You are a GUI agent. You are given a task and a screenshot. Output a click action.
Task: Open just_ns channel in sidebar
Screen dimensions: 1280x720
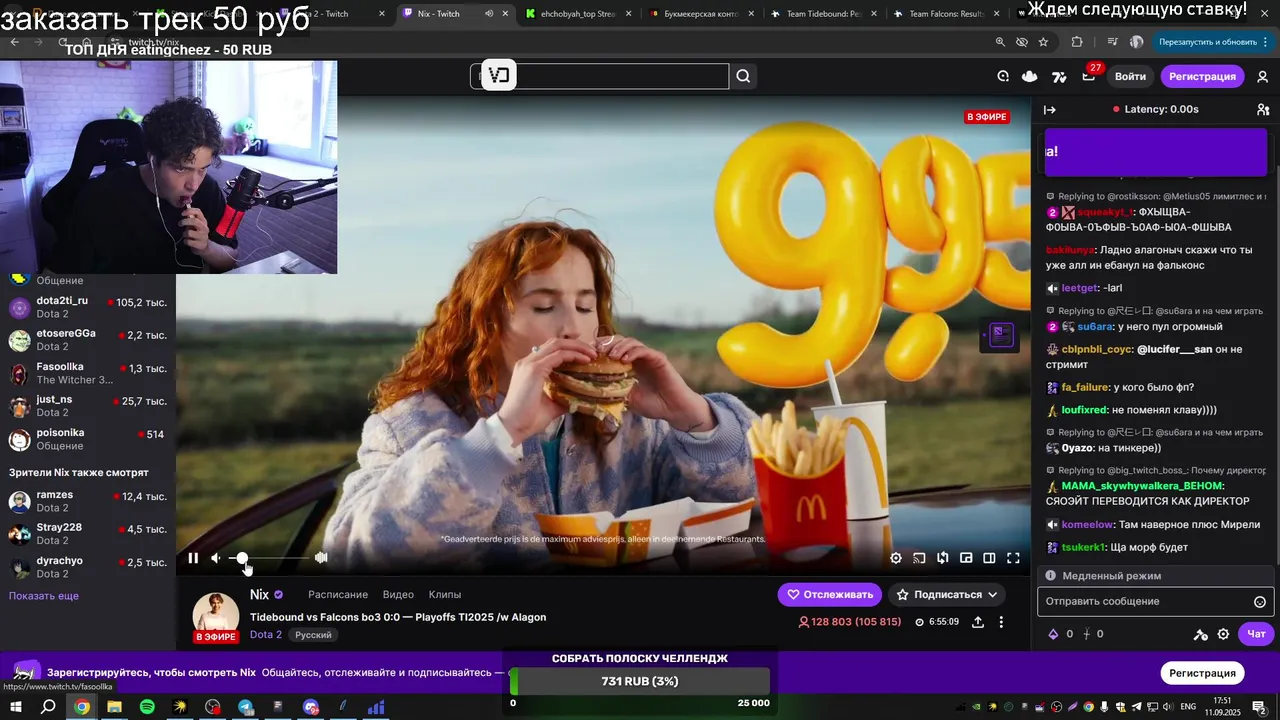click(x=88, y=406)
